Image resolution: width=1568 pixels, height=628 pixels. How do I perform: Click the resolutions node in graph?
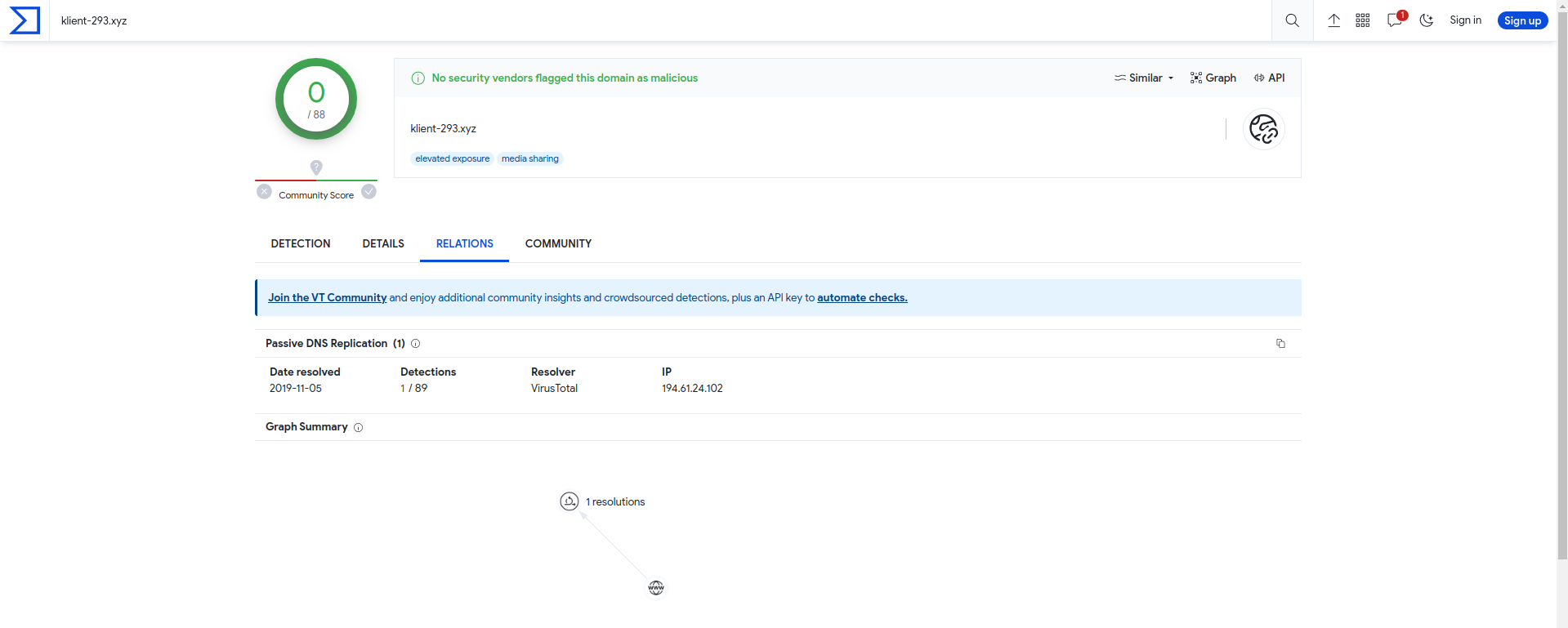570,501
